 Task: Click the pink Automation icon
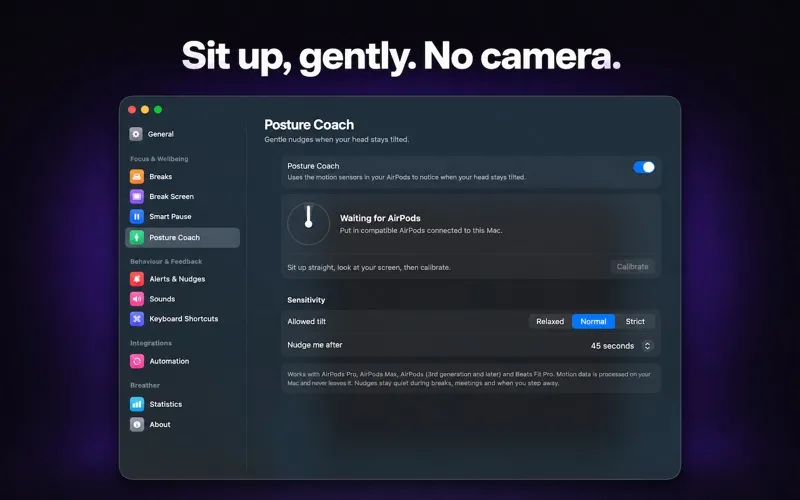(x=137, y=361)
